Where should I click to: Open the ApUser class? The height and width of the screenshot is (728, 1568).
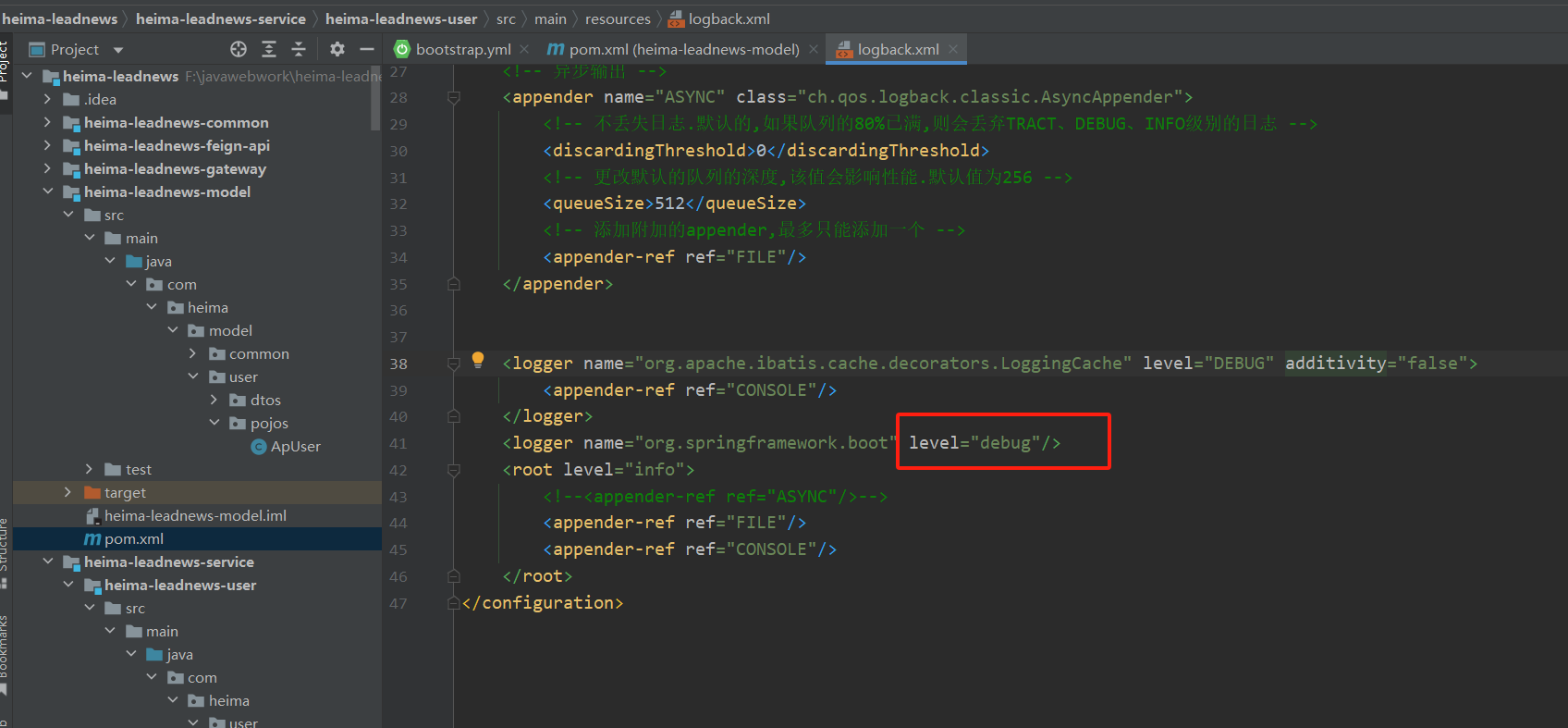(x=296, y=446)
